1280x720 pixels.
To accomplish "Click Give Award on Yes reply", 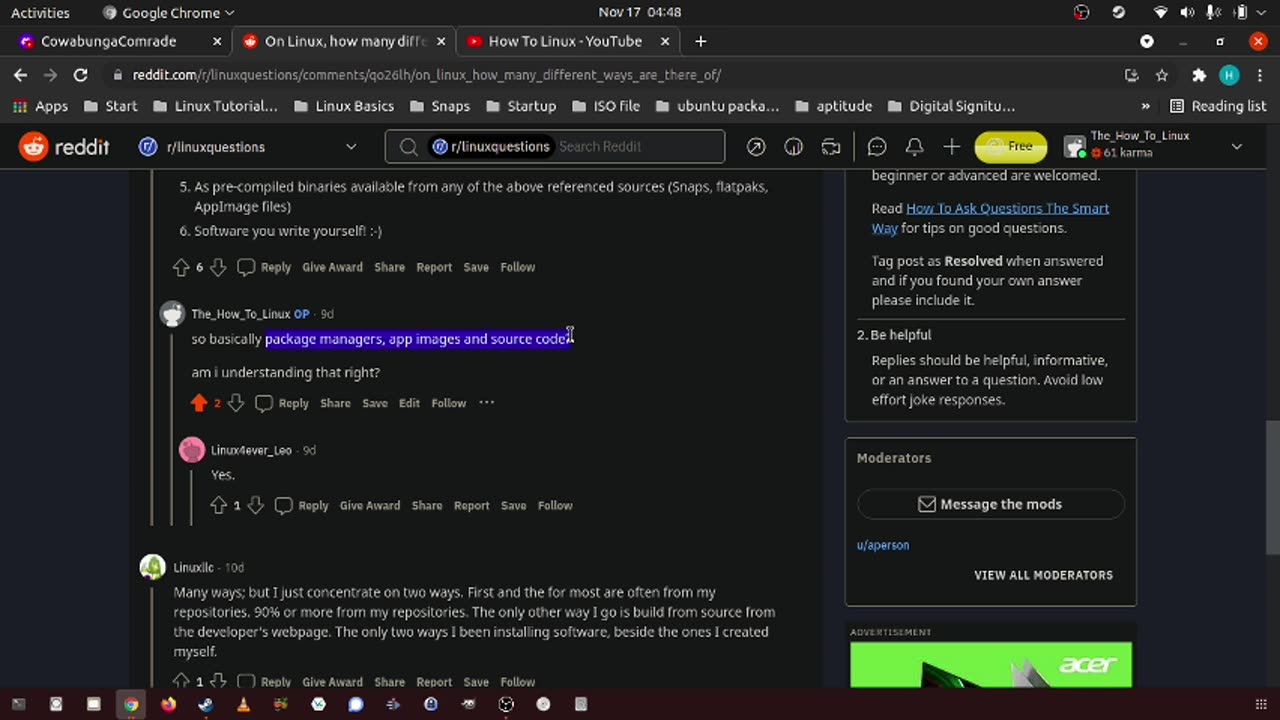I will [370, 506].
